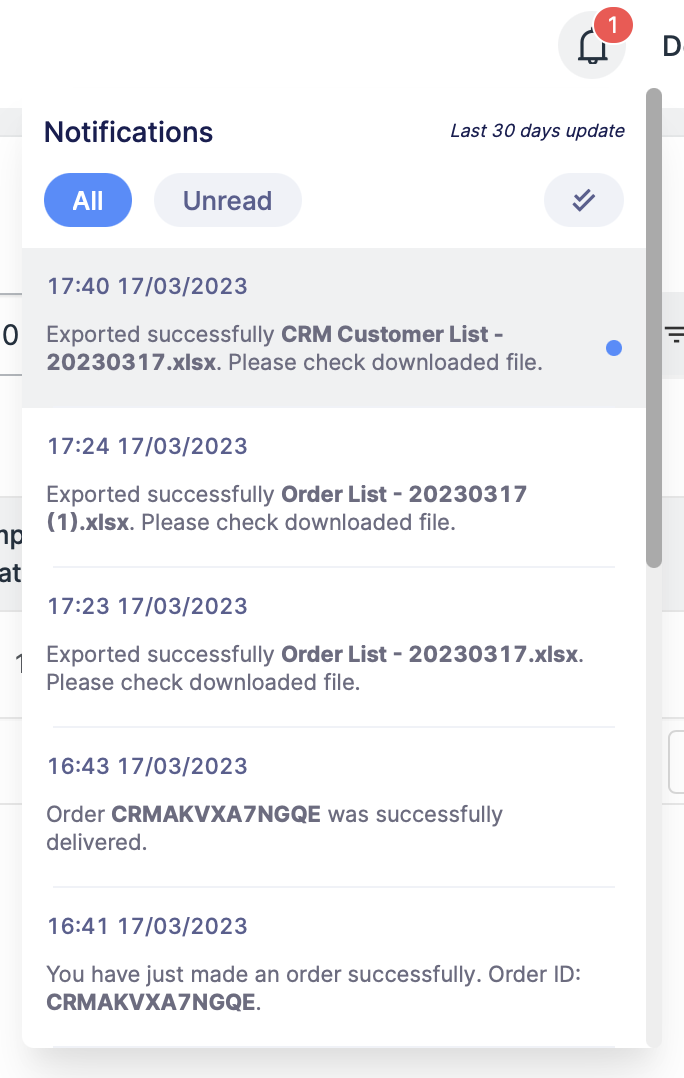This screenshot has height=1078, width=684.
Task: Click the notification bell icon
Action: [x=592, y=46]
